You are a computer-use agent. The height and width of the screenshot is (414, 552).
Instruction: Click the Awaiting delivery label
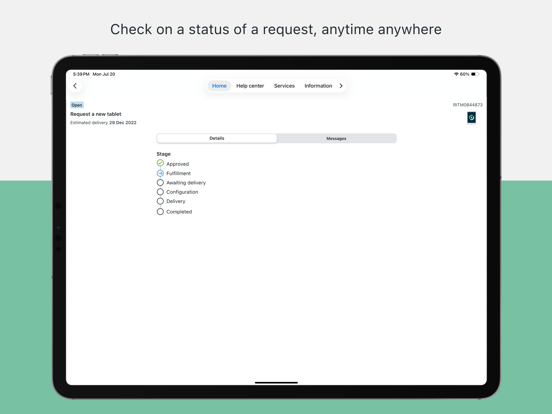coord(186,183)
